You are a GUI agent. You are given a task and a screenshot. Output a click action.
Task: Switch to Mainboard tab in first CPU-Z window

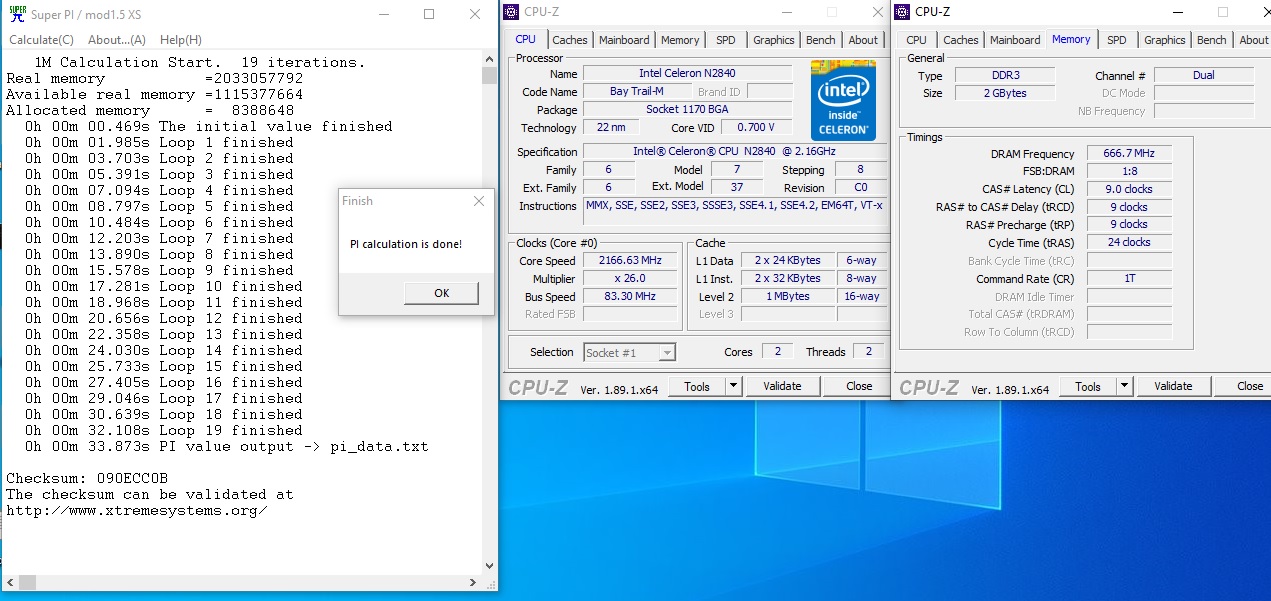[x=624, y=40]
